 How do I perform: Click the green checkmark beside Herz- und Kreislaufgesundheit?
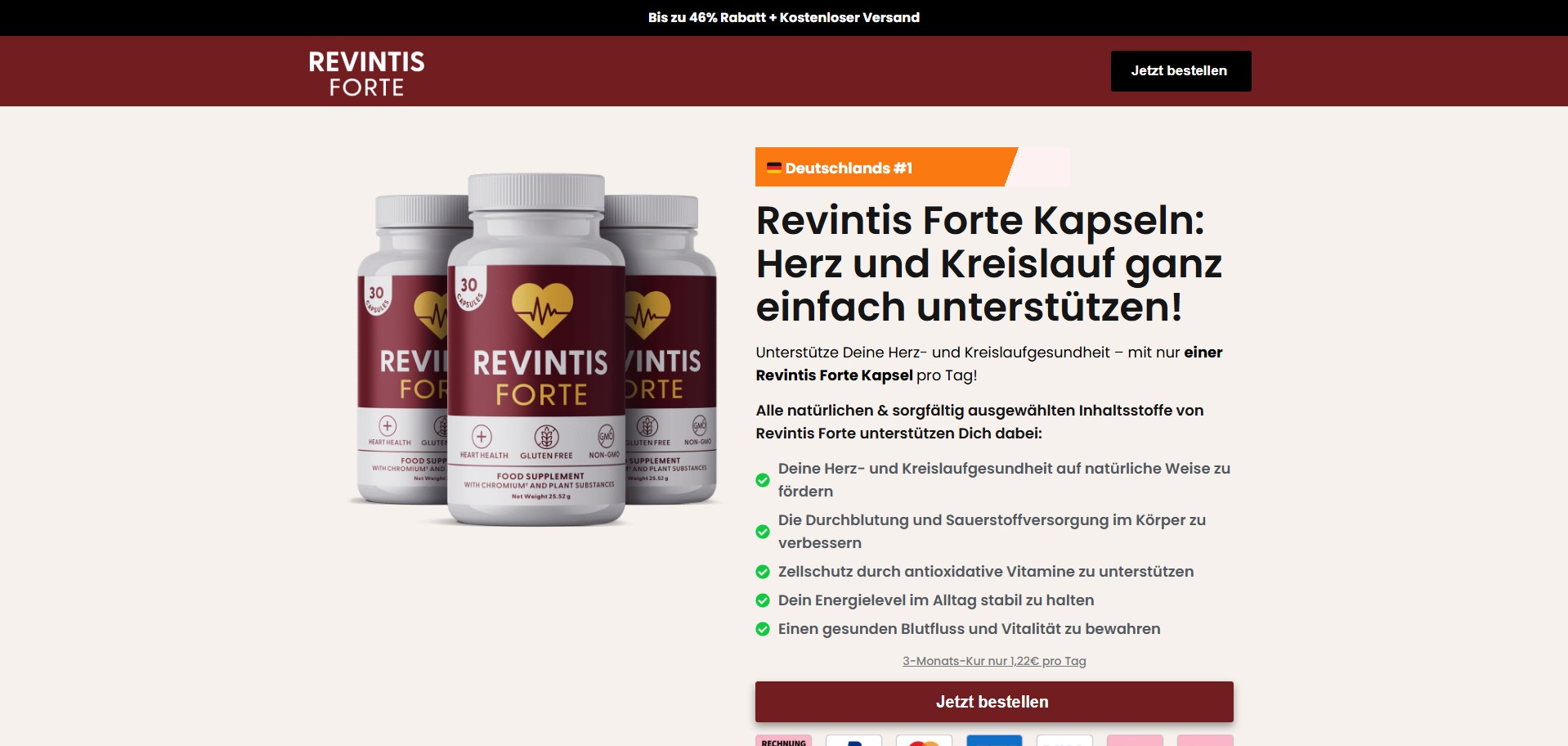(763, 480)
